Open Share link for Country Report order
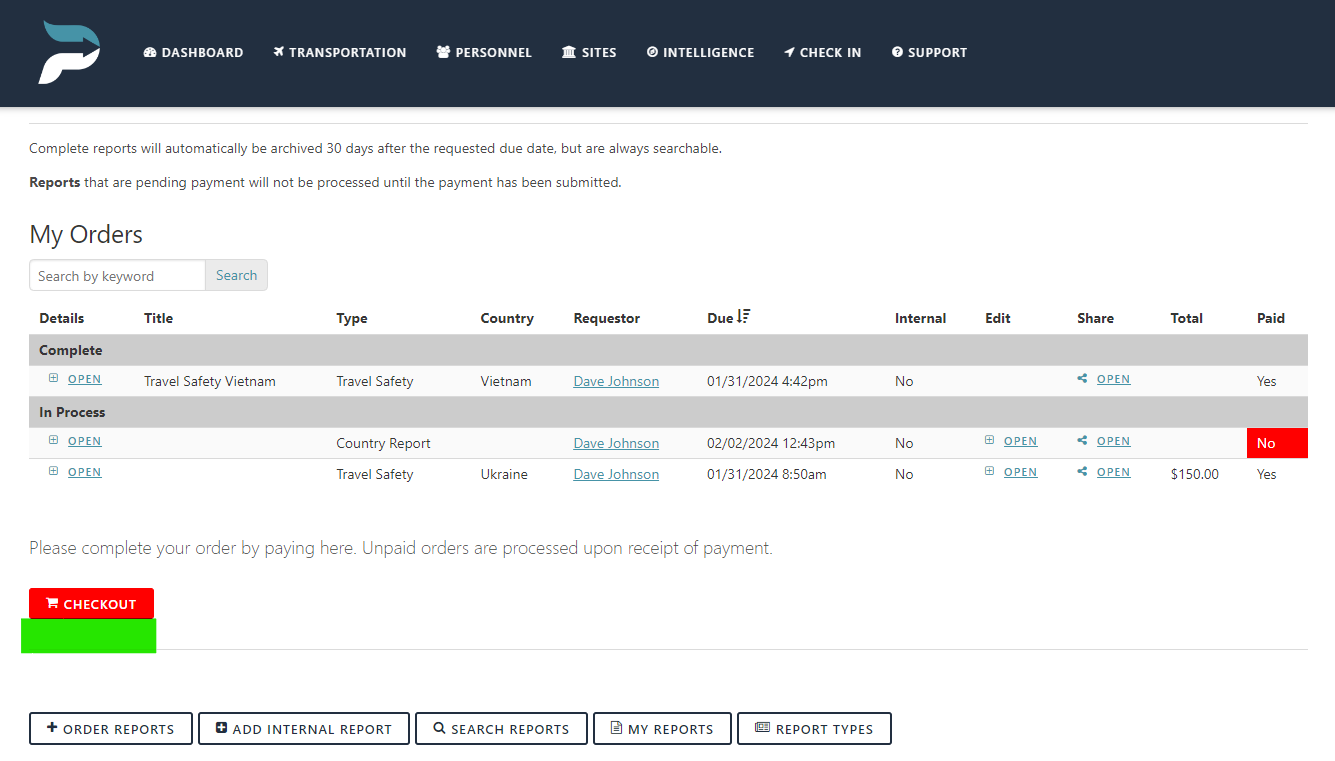The image size is (1335, 761). pos(1114,441)
